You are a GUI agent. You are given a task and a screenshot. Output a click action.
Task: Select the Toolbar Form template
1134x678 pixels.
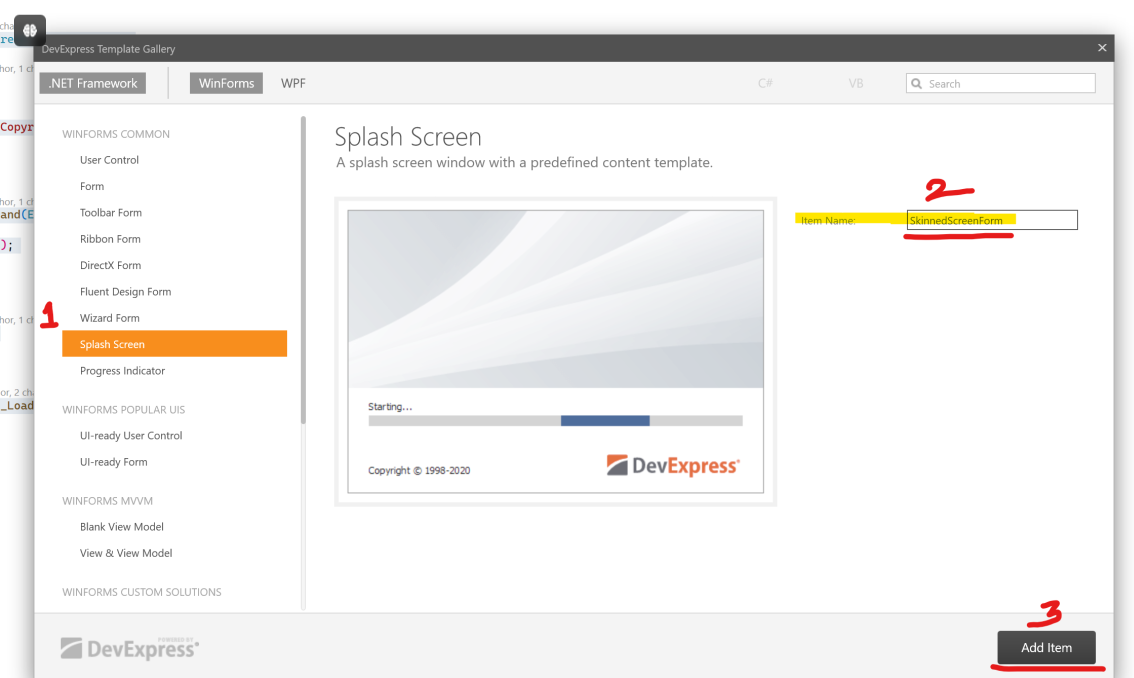(x=111, y=213)
